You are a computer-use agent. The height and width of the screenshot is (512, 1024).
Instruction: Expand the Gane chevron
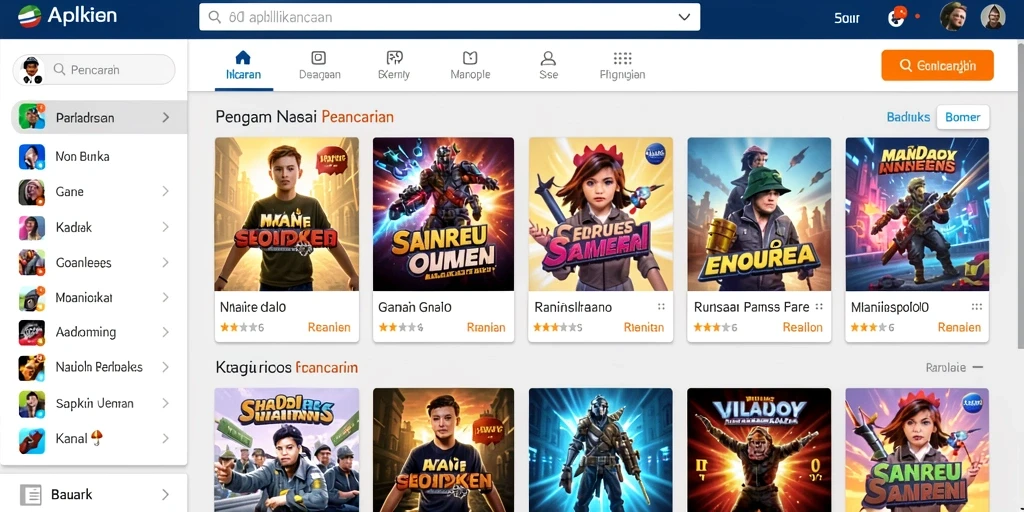tap(166, 191)
